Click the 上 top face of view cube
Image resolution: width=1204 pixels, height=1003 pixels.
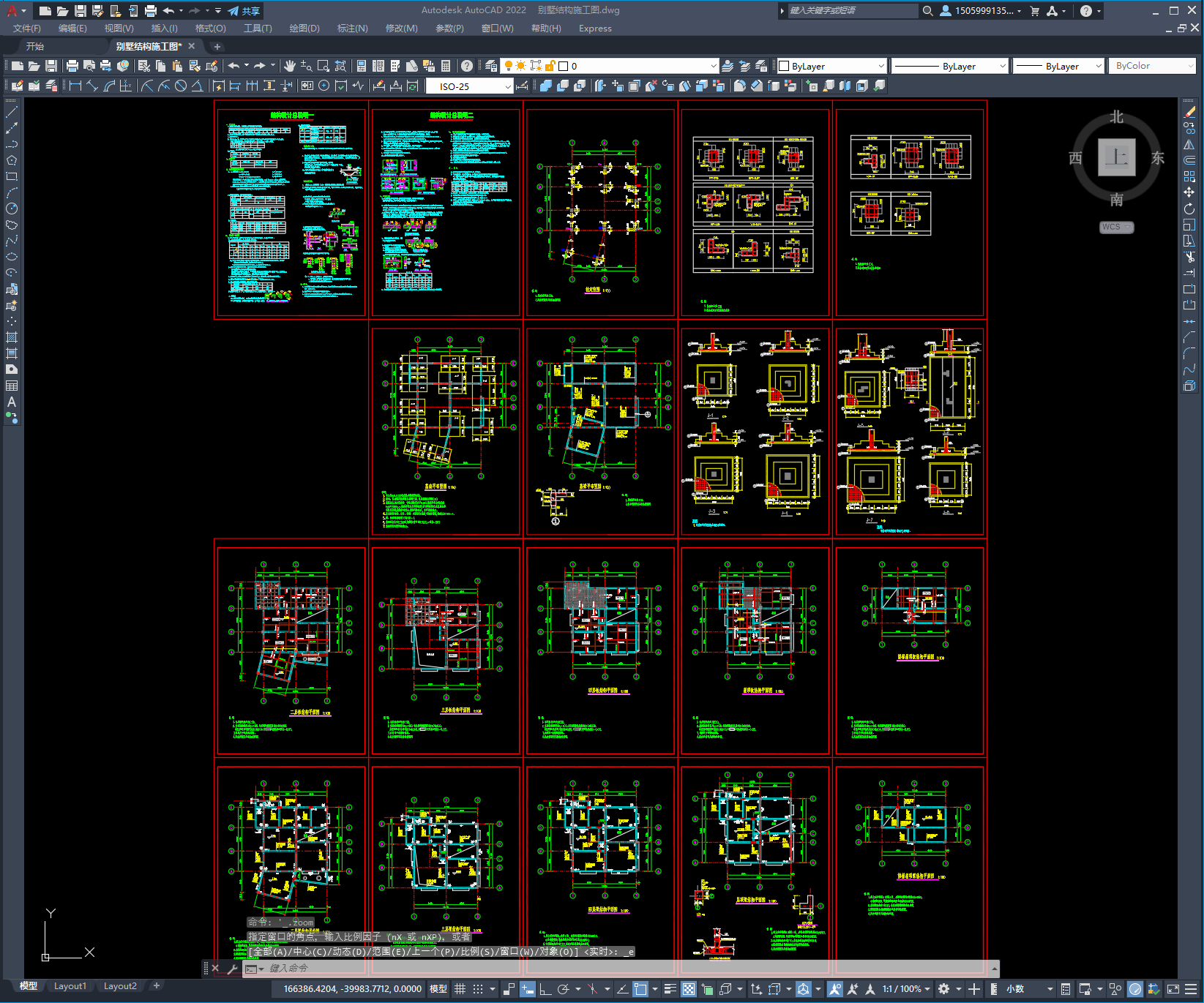pyautogui.click(x=1116, y=157)
